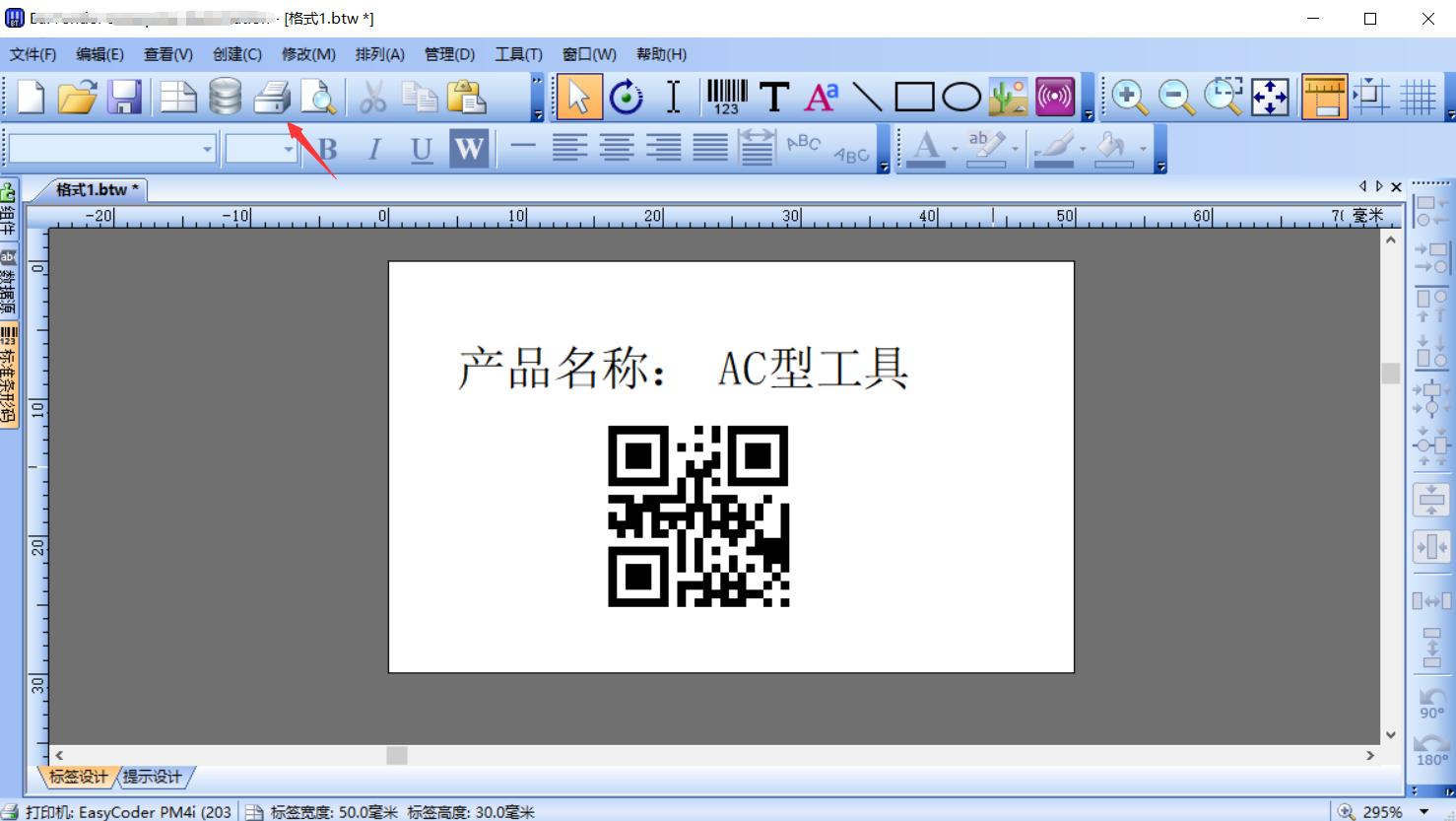Select the line drawing tool

pos(866,96)
